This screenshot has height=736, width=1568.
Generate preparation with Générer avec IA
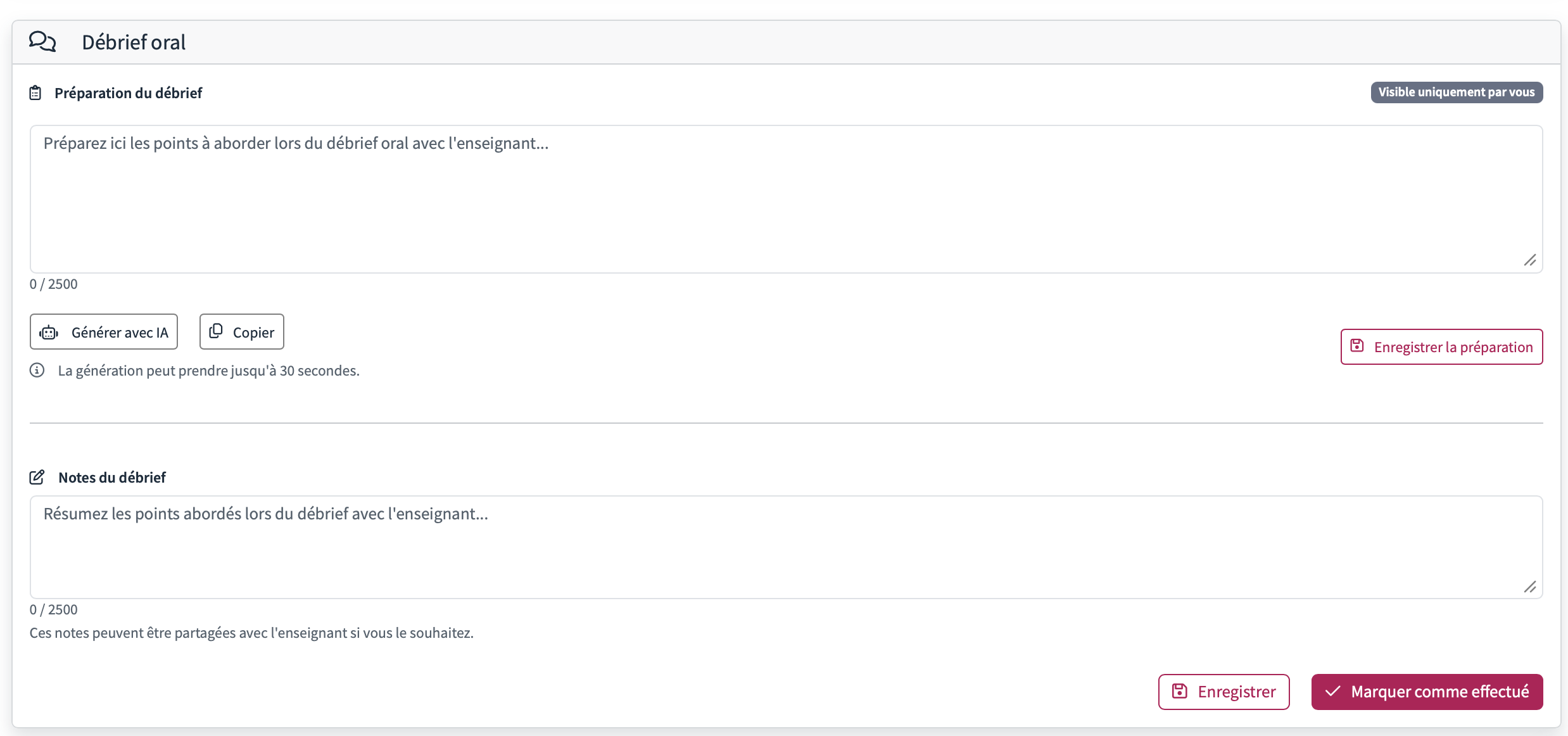click(104, 332)
